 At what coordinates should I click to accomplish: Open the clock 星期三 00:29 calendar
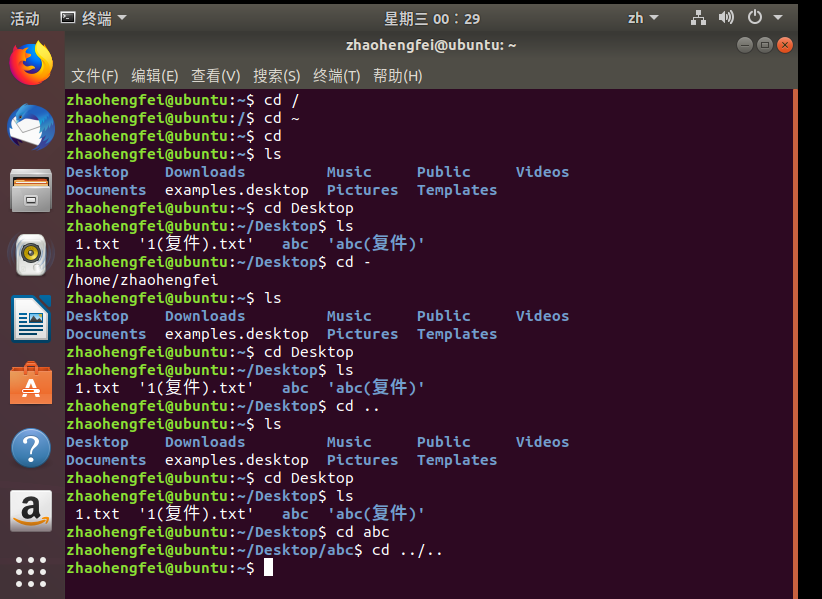click(x=432, y=19)
